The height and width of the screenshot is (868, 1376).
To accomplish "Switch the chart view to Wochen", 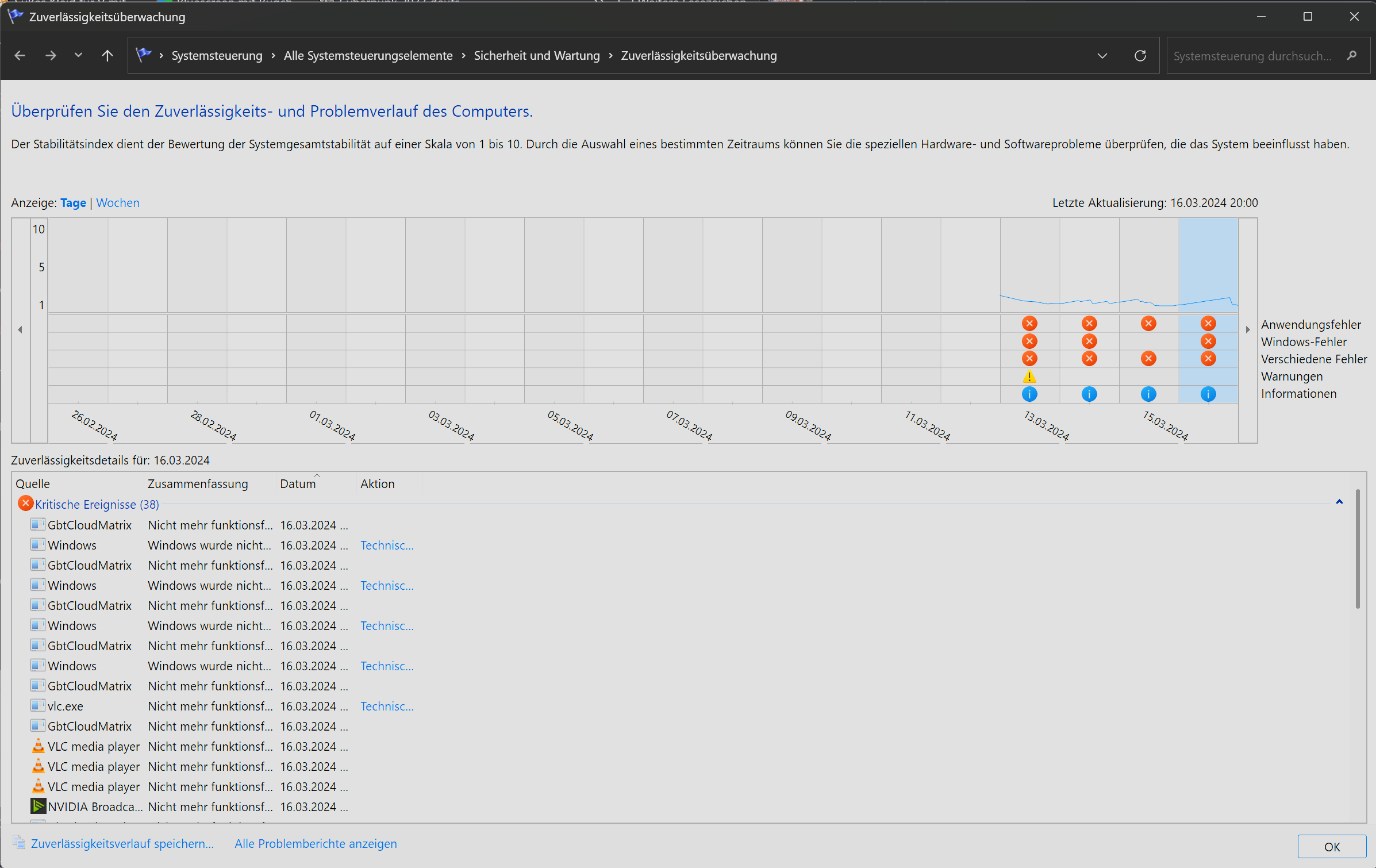I will (117, 203).
